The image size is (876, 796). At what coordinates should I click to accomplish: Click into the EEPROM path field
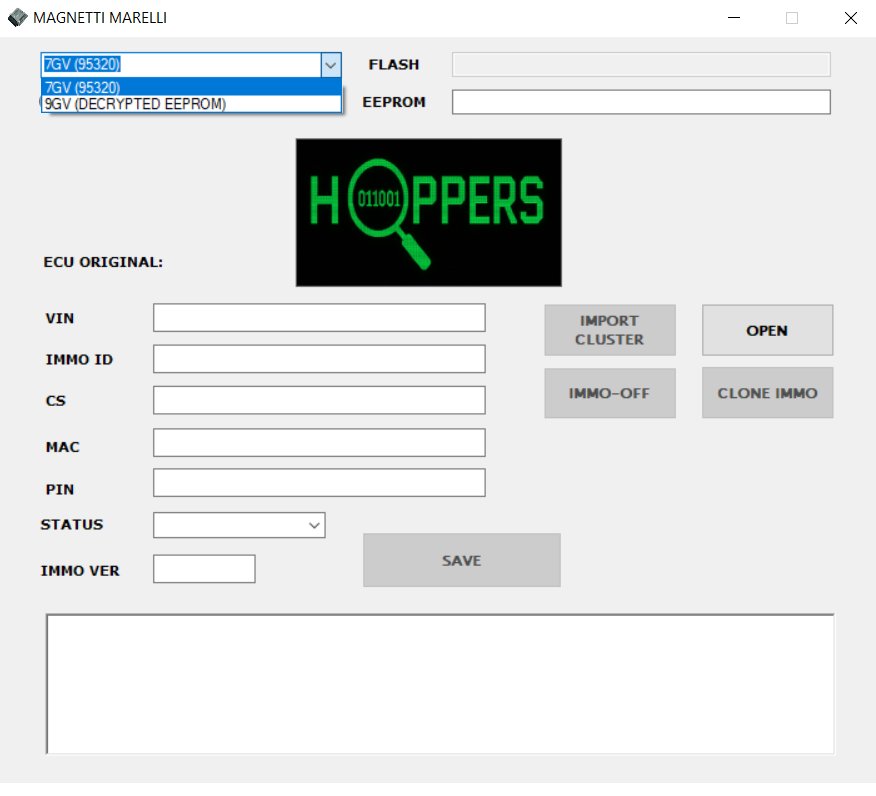(x=641, y=102)
